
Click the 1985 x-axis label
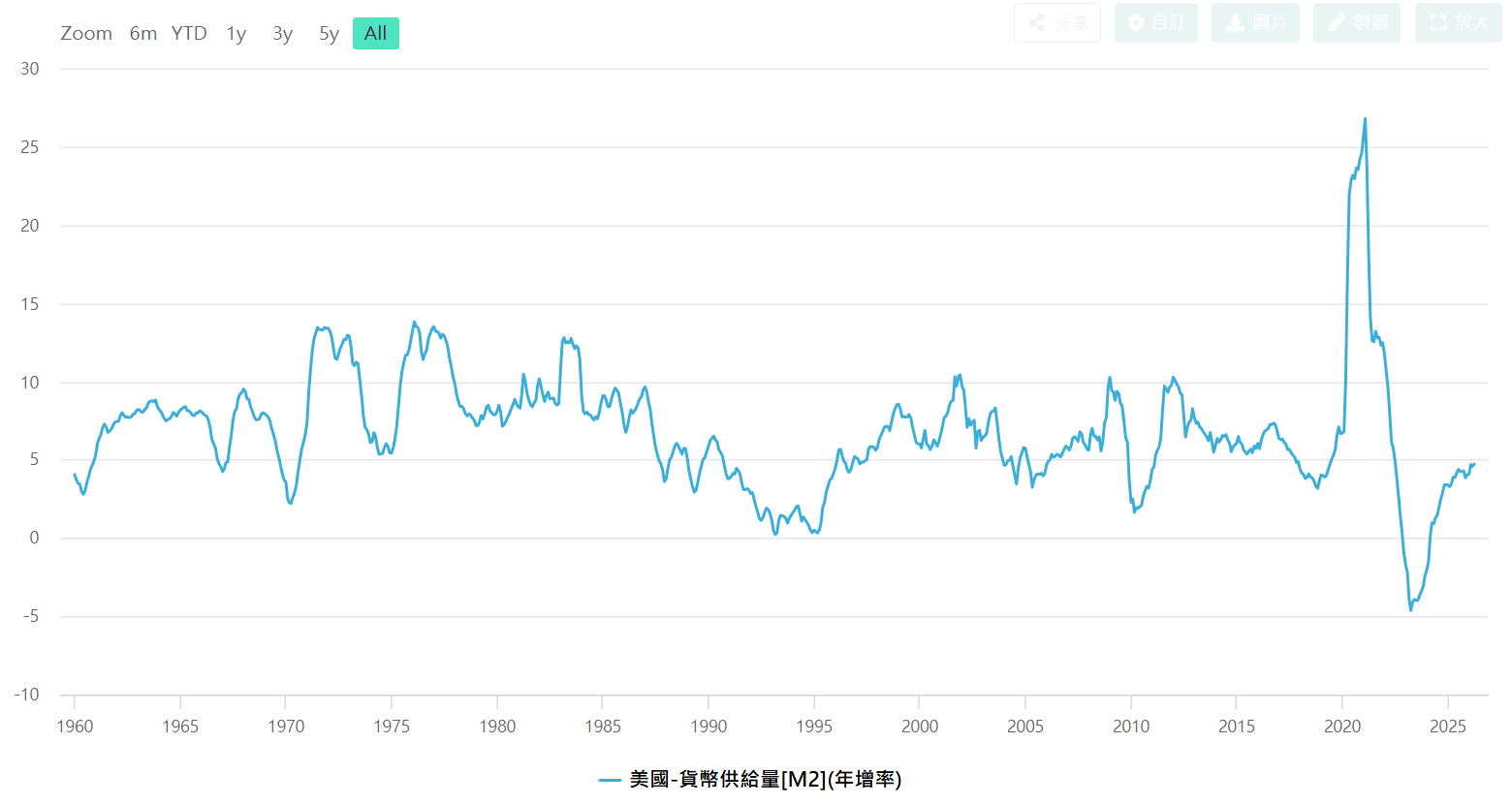[x=603, y=727]
